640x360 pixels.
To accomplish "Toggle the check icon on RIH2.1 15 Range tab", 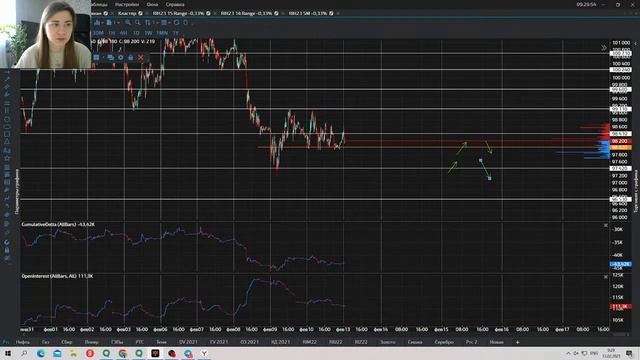I will (x=209, y=13).
